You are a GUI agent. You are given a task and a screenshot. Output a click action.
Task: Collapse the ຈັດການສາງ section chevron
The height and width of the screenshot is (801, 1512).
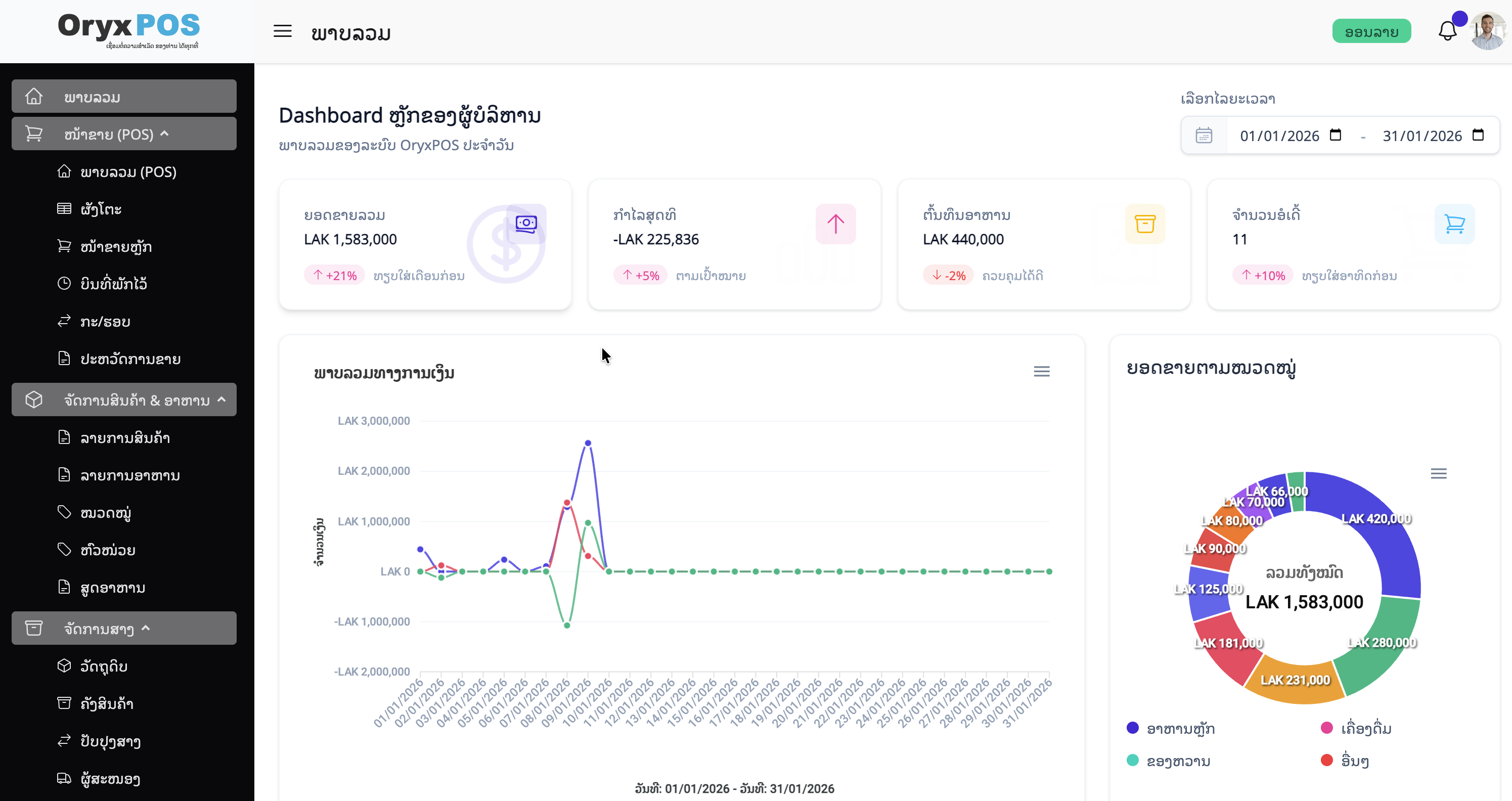pos(146,628)
